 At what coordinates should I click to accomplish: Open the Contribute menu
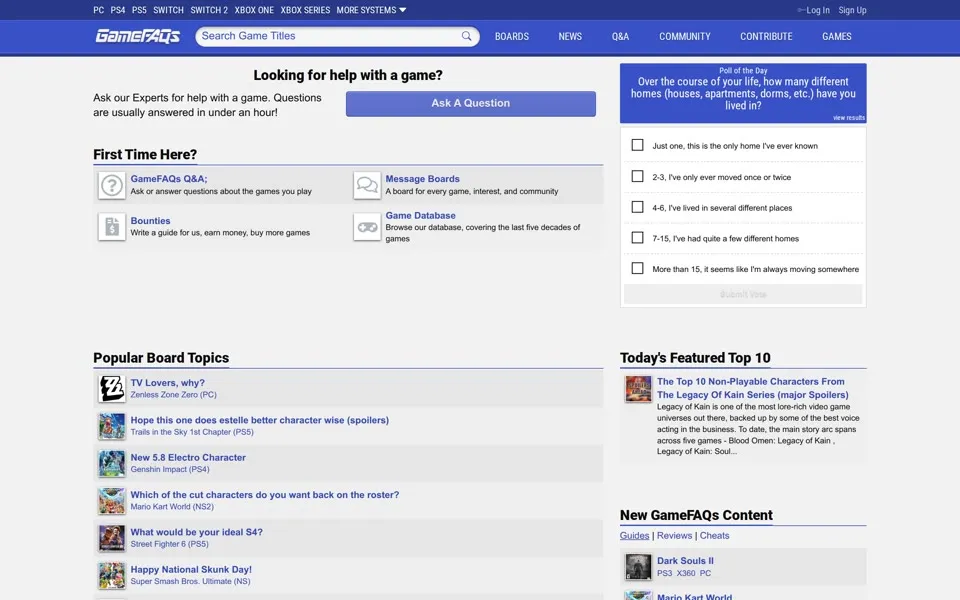click(766, 37)
